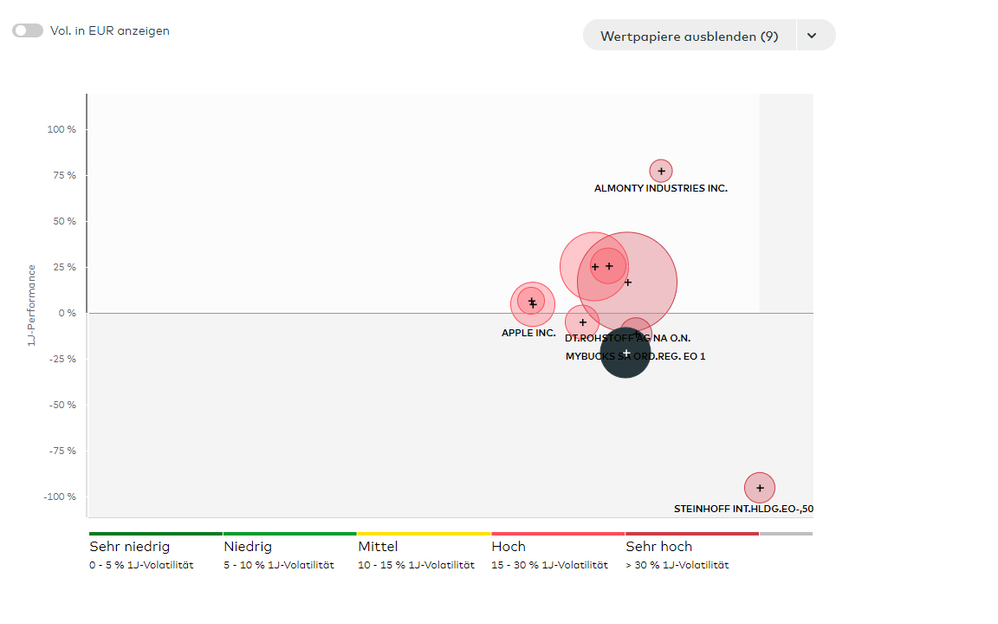Select the 'Hoch' volatility category
The width and height of the screenshot is (998, 624).
click(509, 547)
